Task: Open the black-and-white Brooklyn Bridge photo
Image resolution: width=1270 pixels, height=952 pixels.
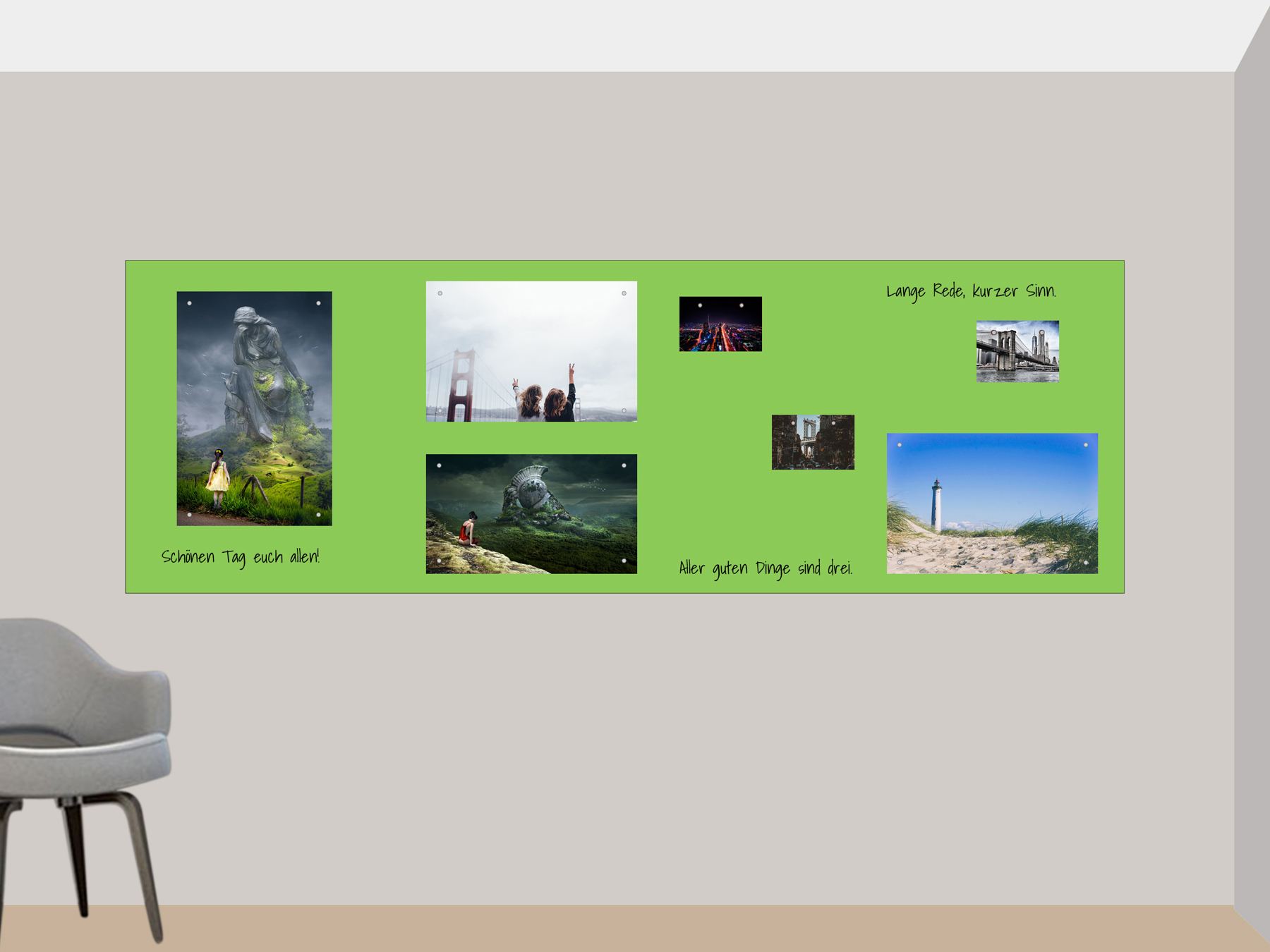Action: [1017, 351]
